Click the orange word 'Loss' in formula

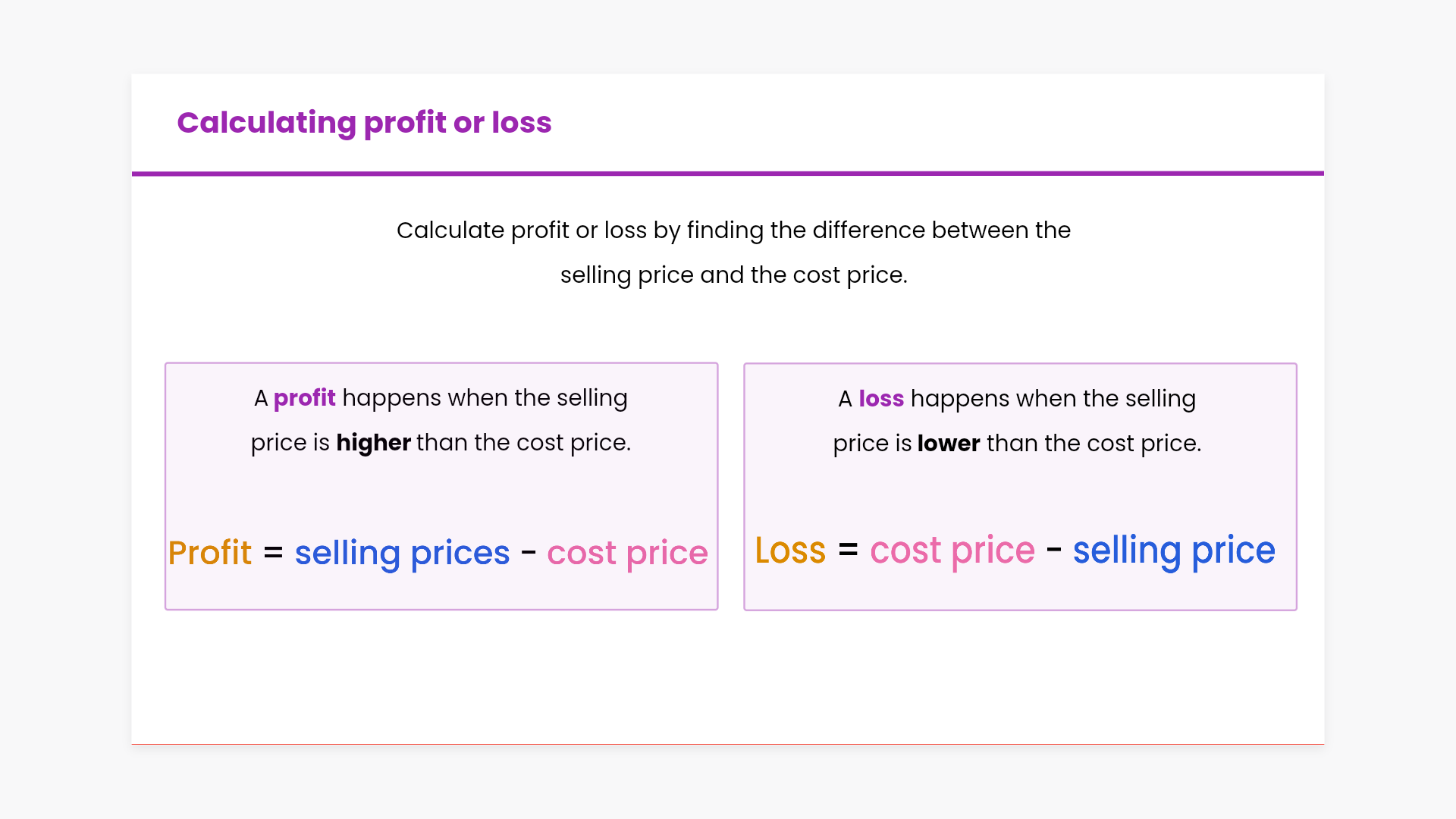coord(789,551)
